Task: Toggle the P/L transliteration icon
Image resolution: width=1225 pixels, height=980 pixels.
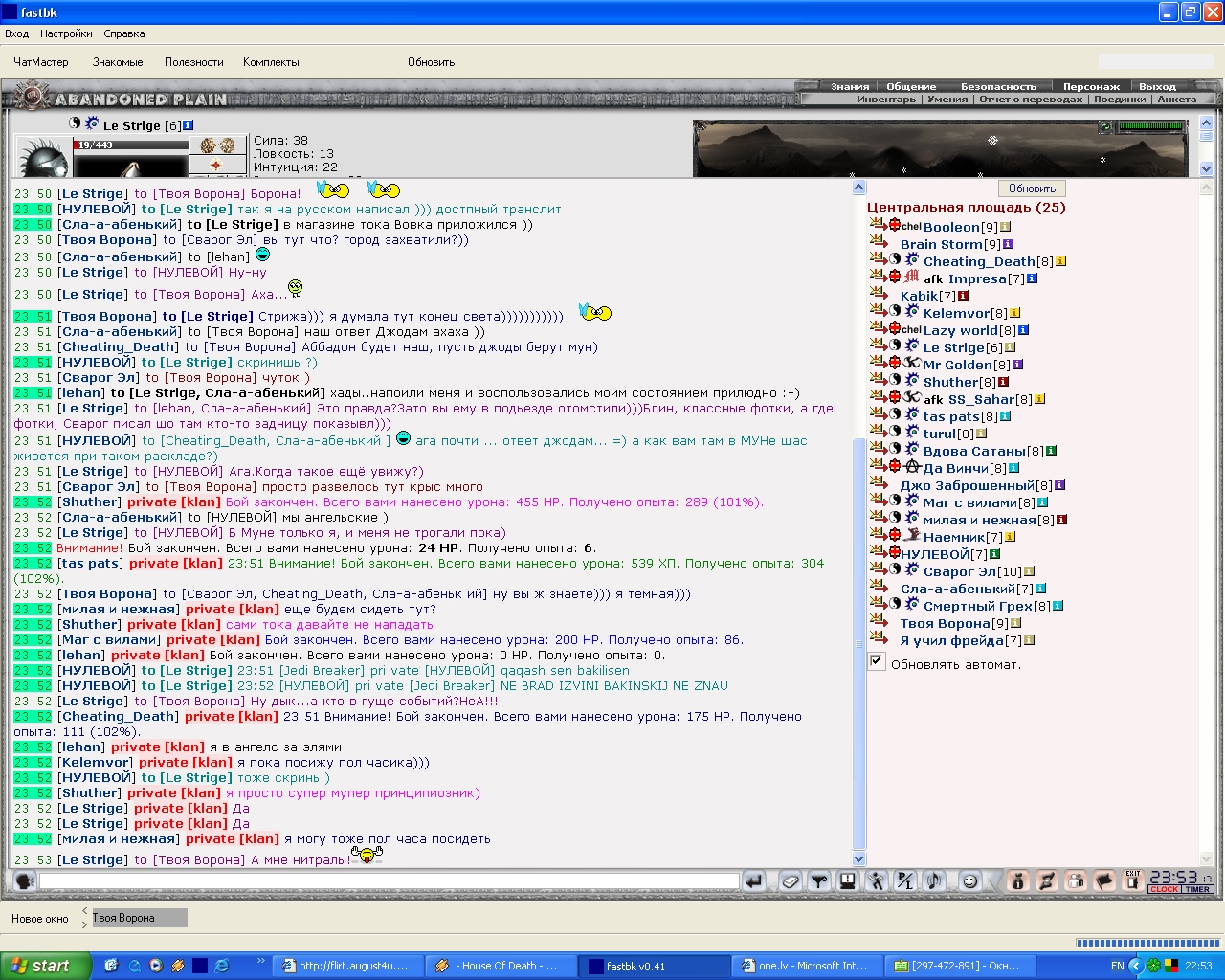Action: click(x=905, y=881)
